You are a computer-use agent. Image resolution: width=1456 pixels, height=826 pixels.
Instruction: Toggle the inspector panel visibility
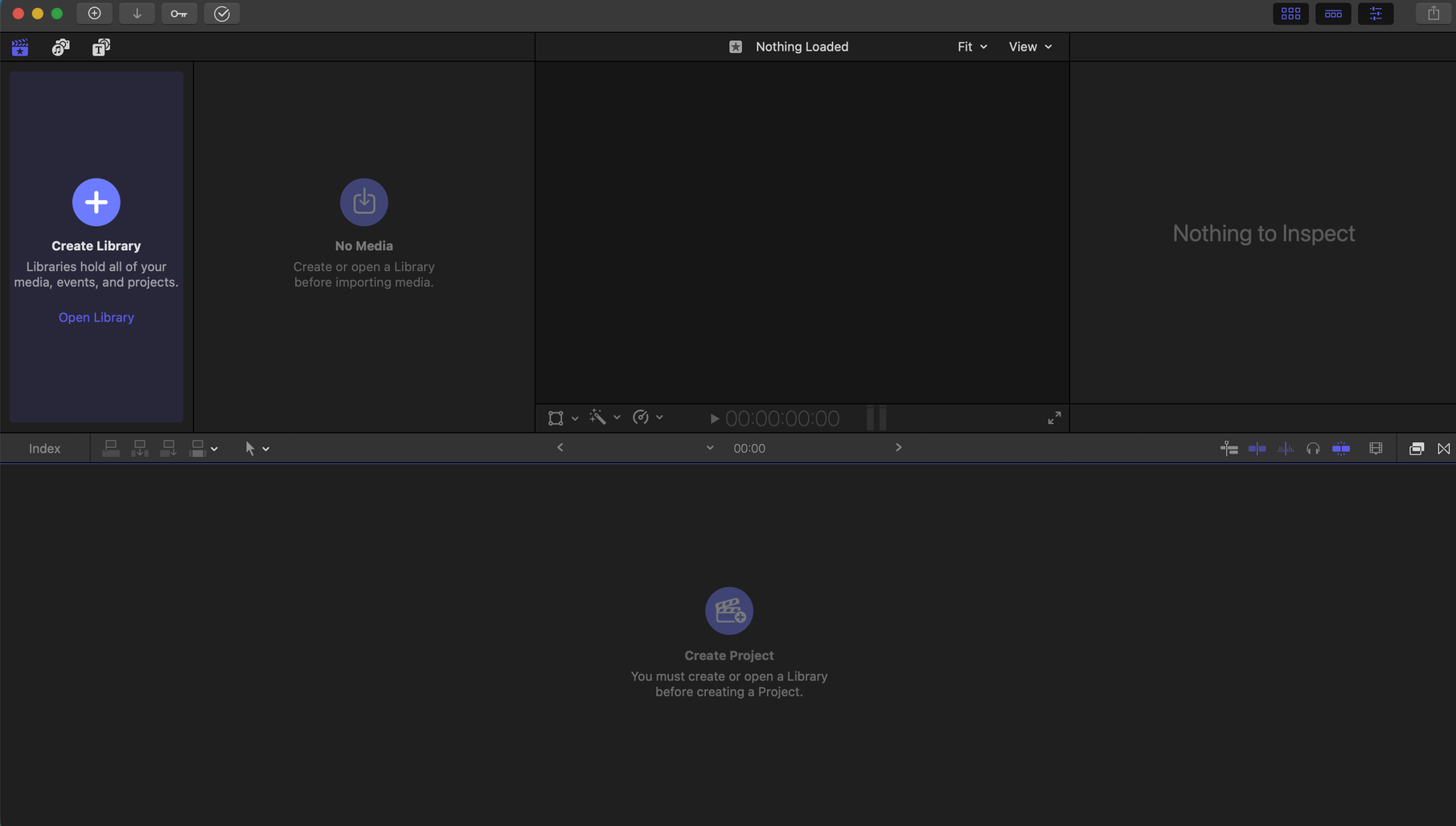click(1376, 14)
